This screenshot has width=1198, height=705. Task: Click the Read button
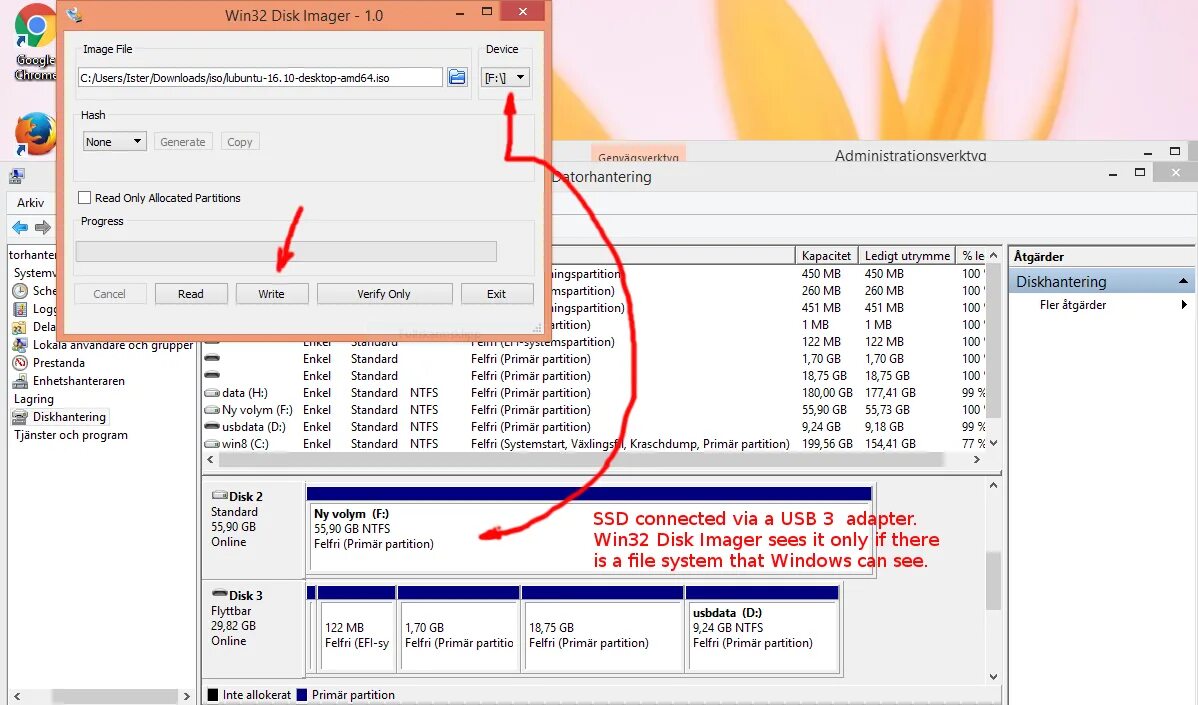(191, 294)
